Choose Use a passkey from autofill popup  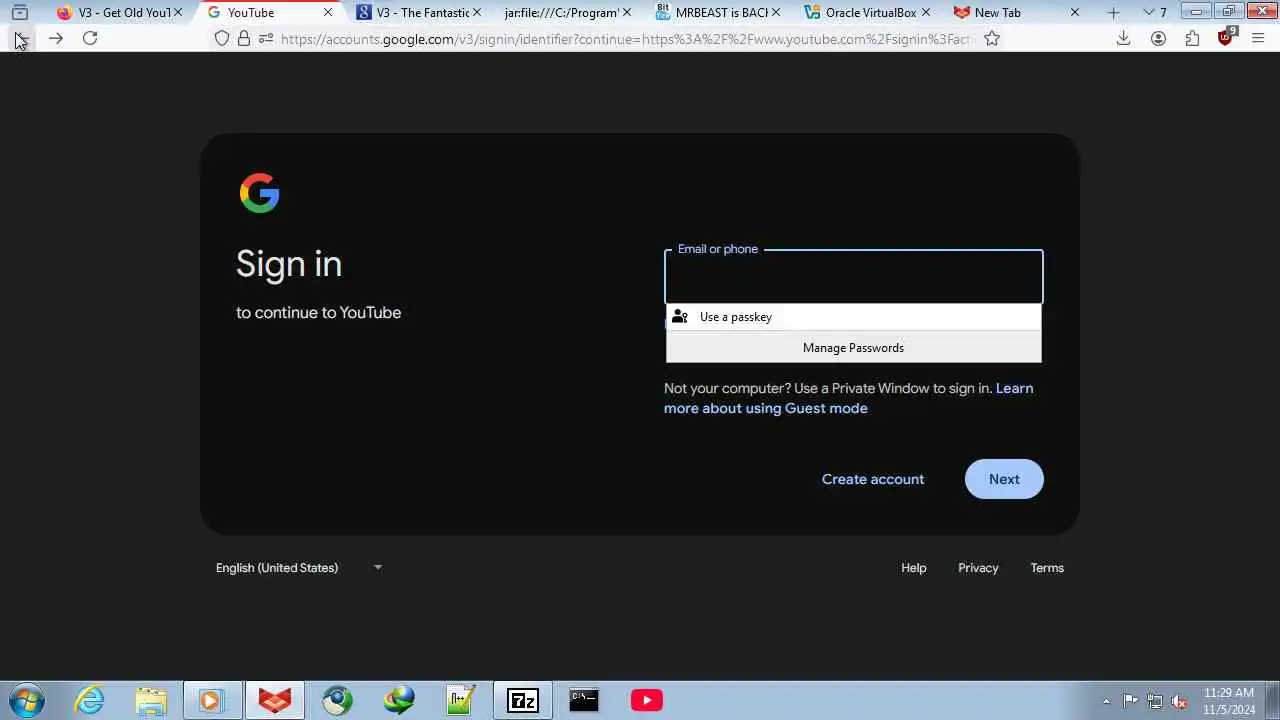(854, 317)
